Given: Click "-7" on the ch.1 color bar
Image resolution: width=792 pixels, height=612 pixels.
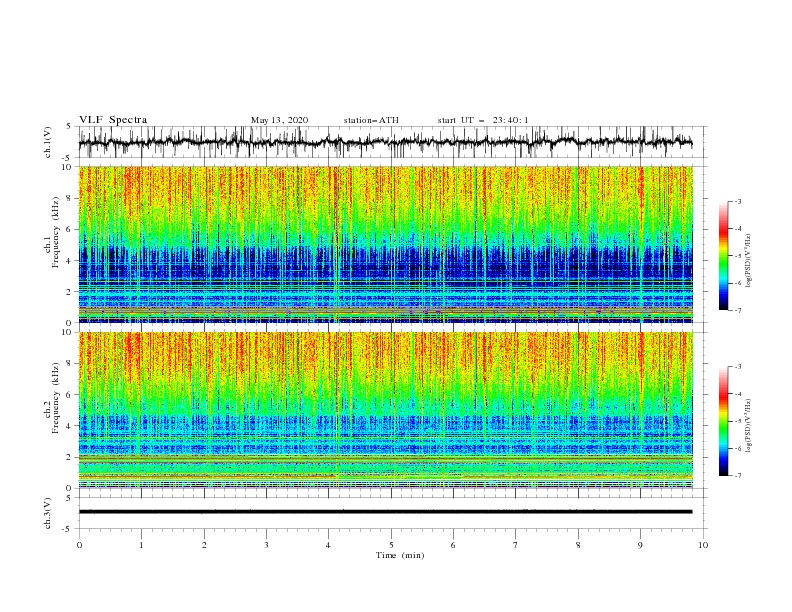Looking at the screenshot, I should (x=737, y=311).
